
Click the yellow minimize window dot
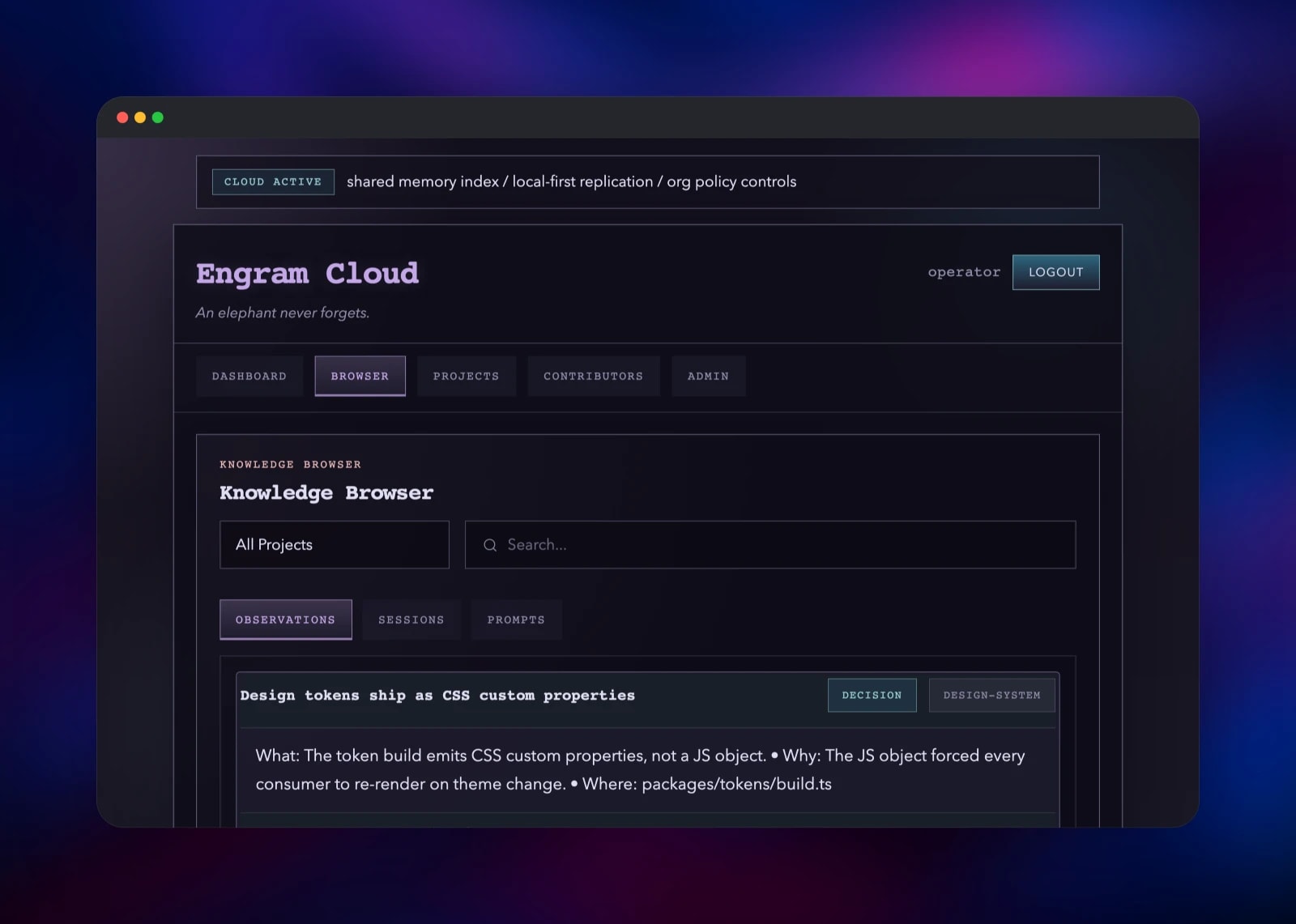point(140,117)
